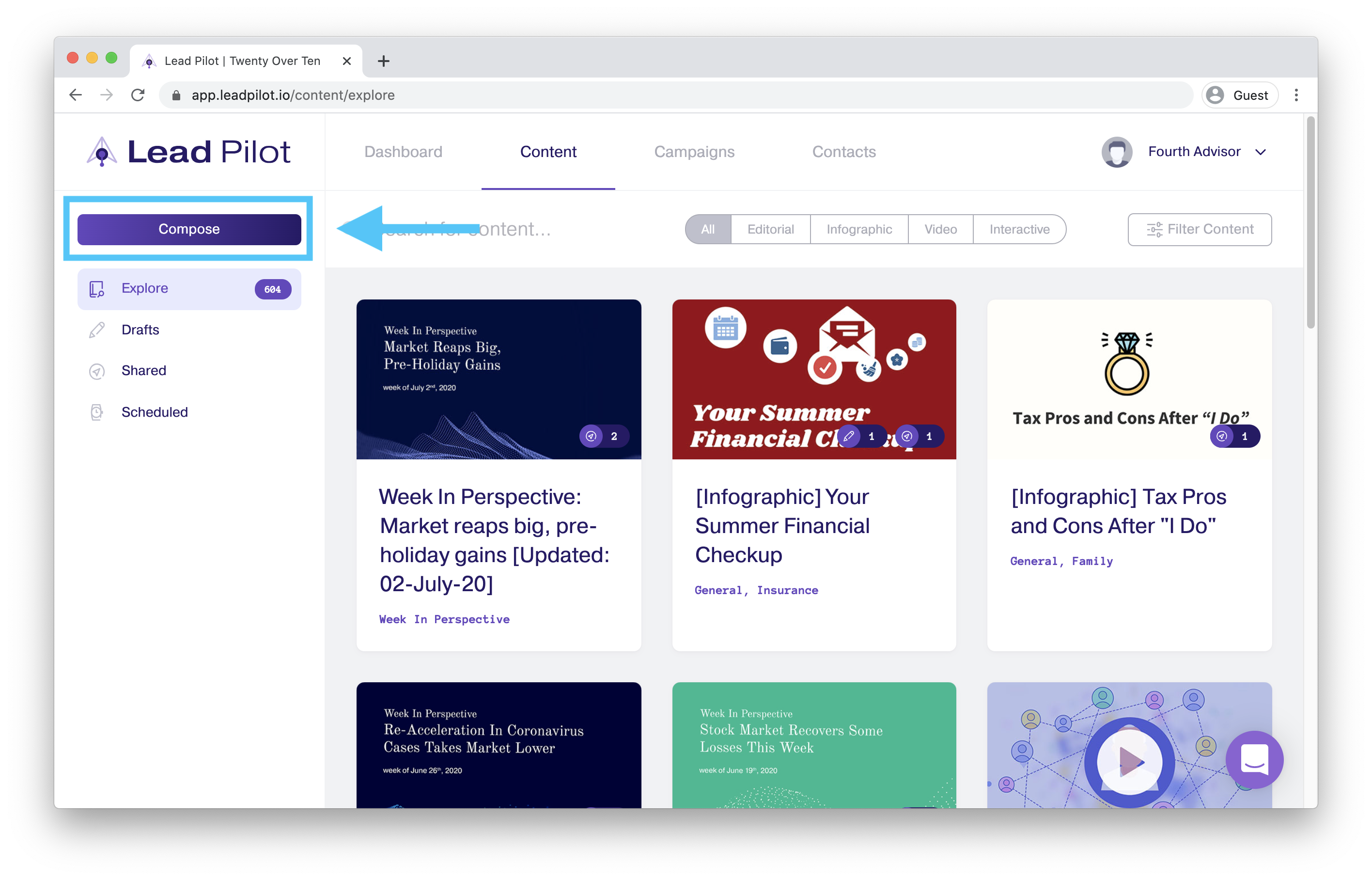This screenshot has width=1372, height=880.
Task: Click the Filter Content sliders icon
Action: coord(1154,229)
